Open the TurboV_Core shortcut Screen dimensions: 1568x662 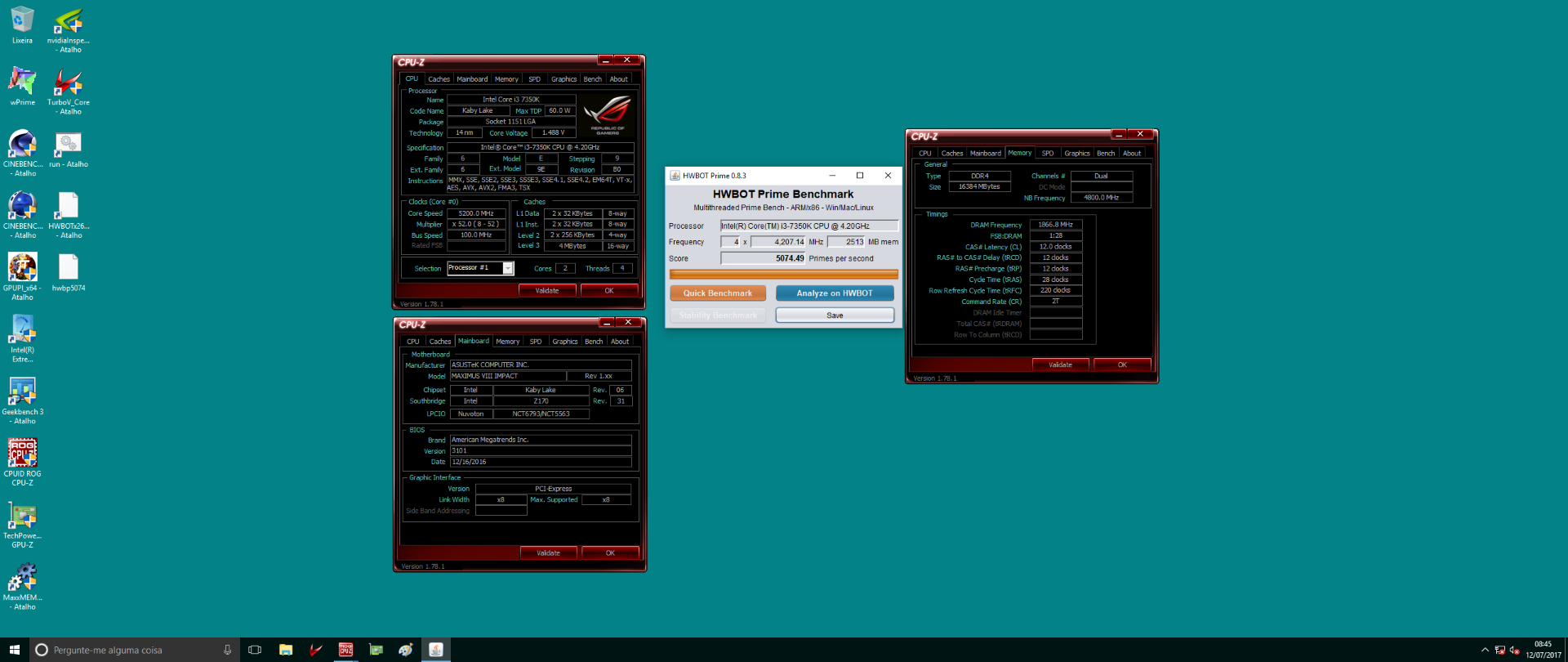pos(69,92)
